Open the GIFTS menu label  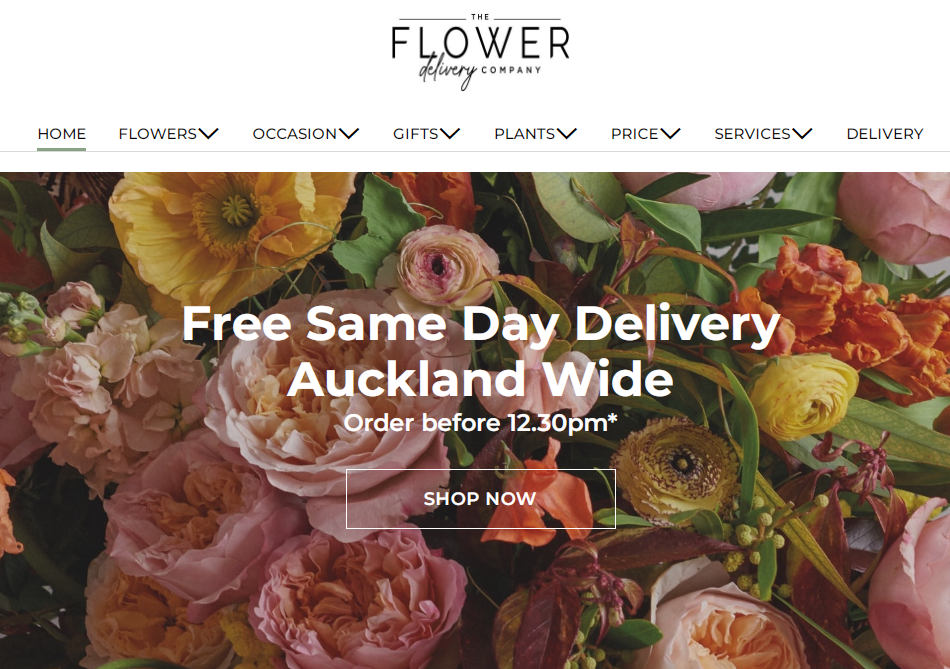pyautogui.click(x=416, y=133)
